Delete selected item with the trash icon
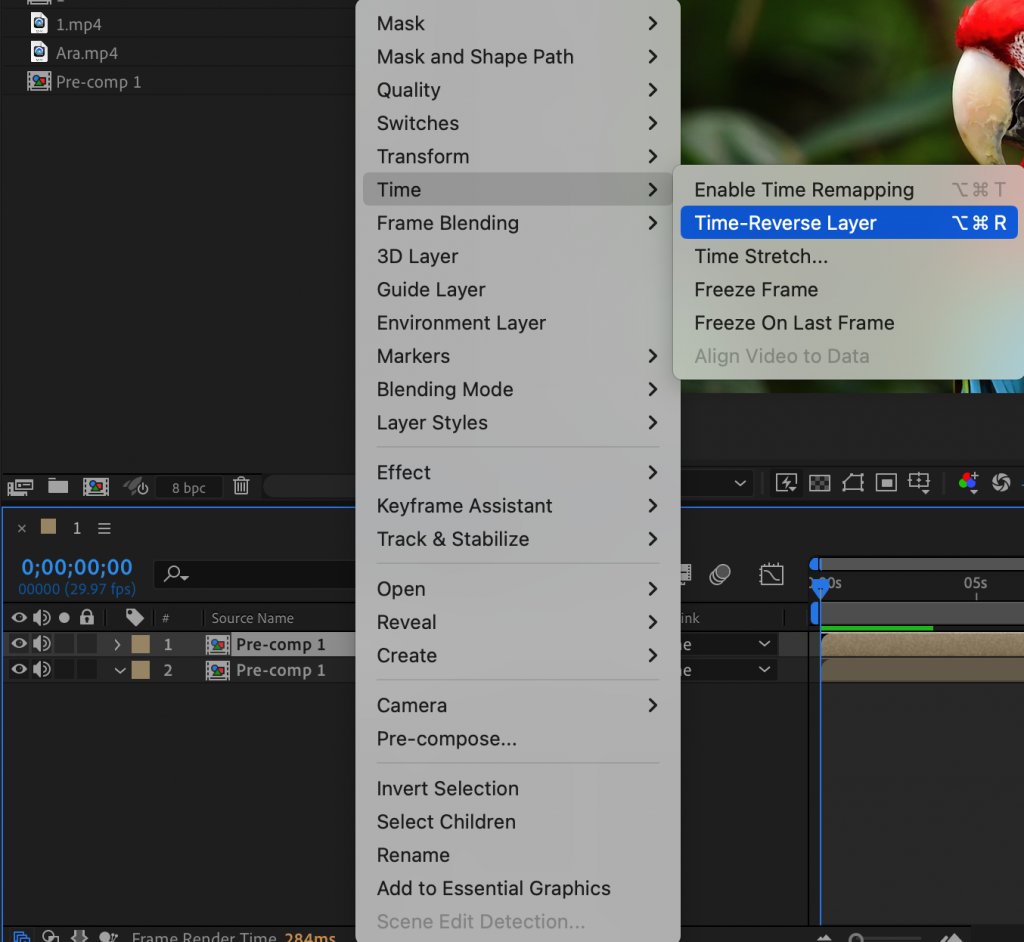 click(241, 486)
